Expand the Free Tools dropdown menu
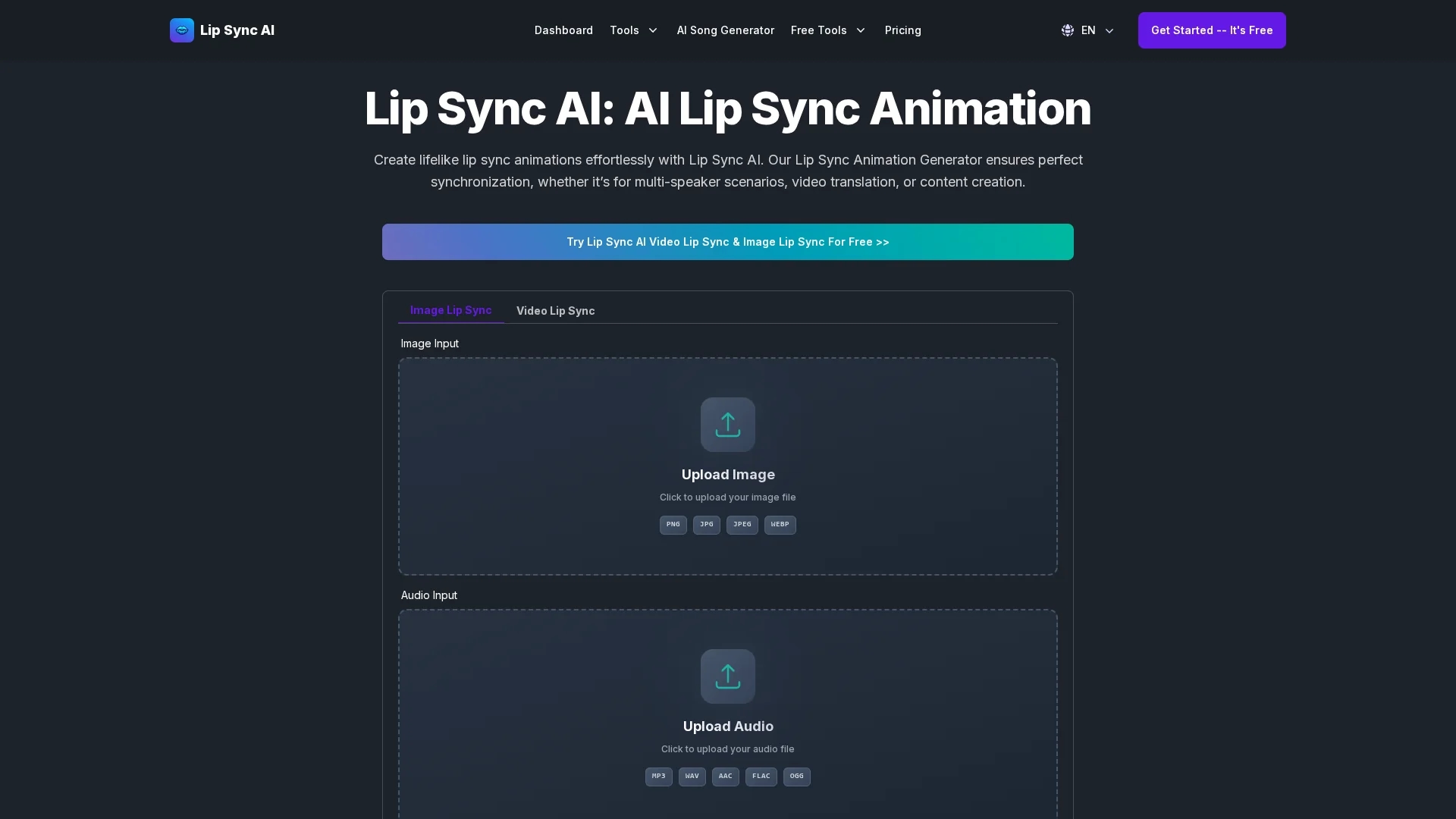1456x819 pixels. coord(828,30)
